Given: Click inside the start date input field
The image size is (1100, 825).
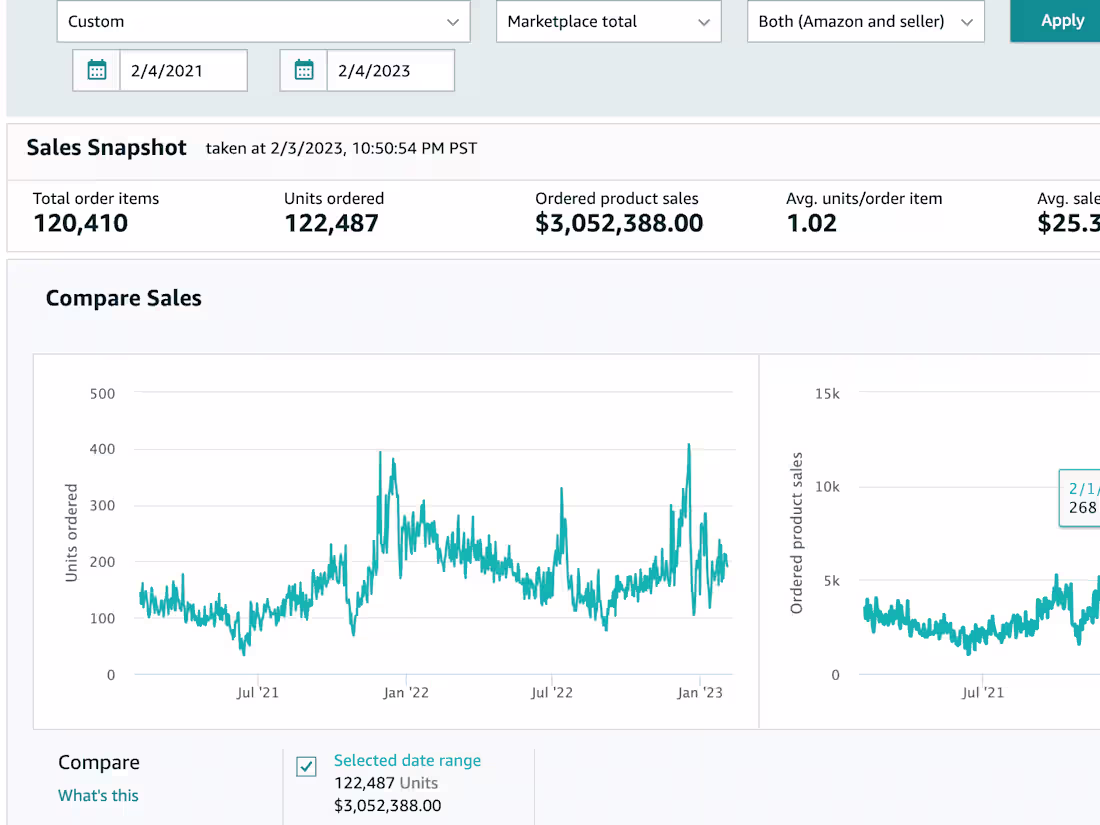Looking at the screenshot, I should (x=184, y=70).
